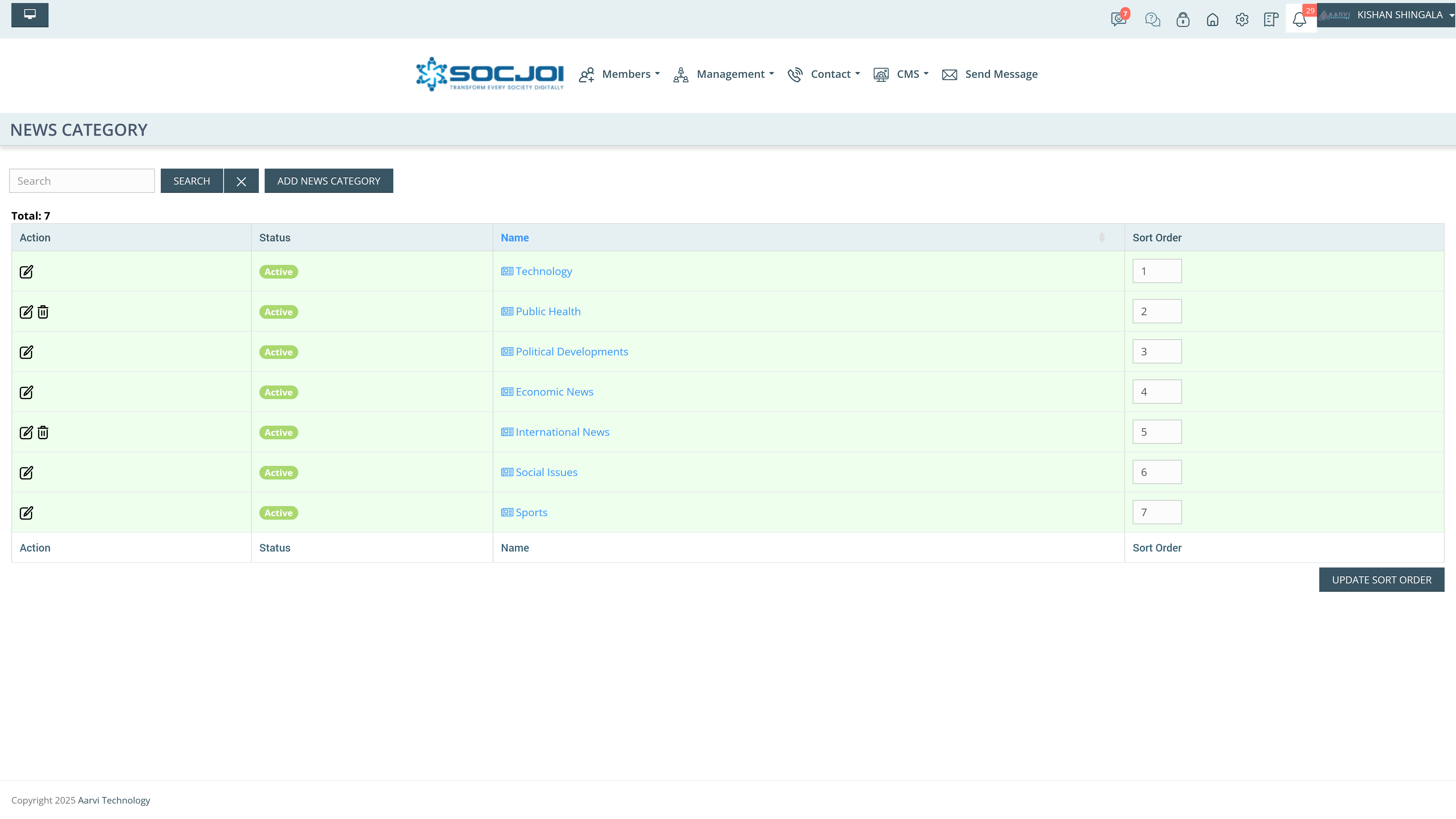
Task: Open the Aarvi Technology footer link
Action: 114,800
